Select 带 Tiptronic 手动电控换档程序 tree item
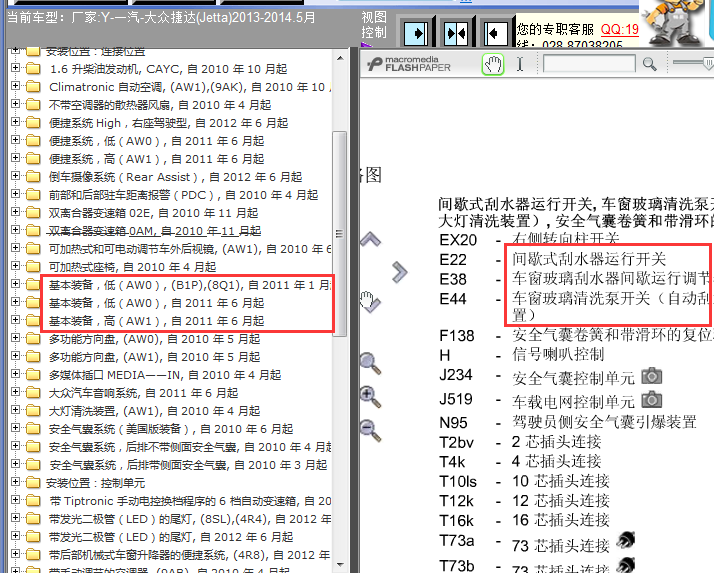The height and width of the screenshot is (573, 714). 190,501
